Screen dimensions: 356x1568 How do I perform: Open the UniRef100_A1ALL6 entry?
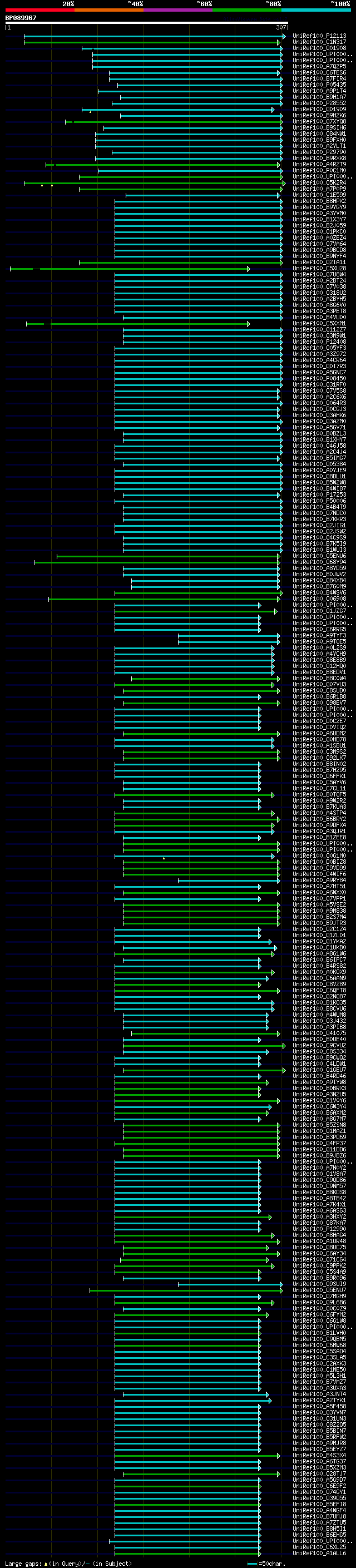click(319, 1554)
